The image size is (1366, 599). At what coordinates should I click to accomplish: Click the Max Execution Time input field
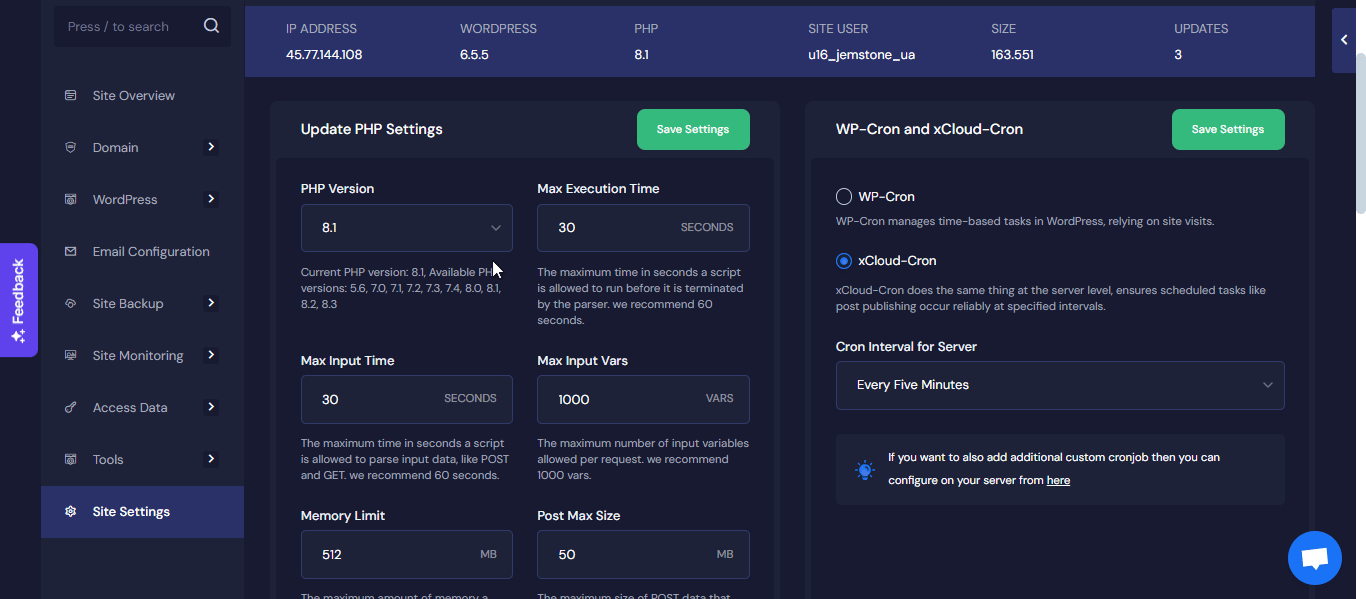tap(643, 227)
